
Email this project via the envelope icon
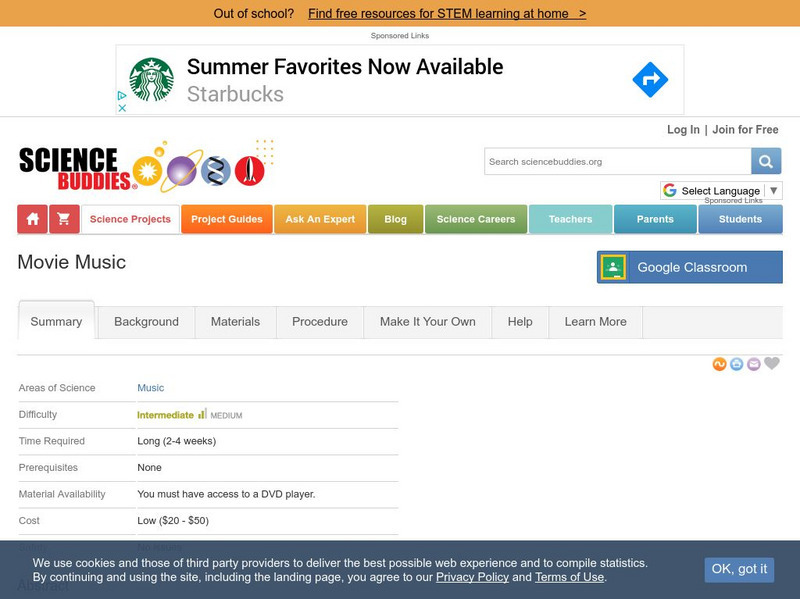753,364
